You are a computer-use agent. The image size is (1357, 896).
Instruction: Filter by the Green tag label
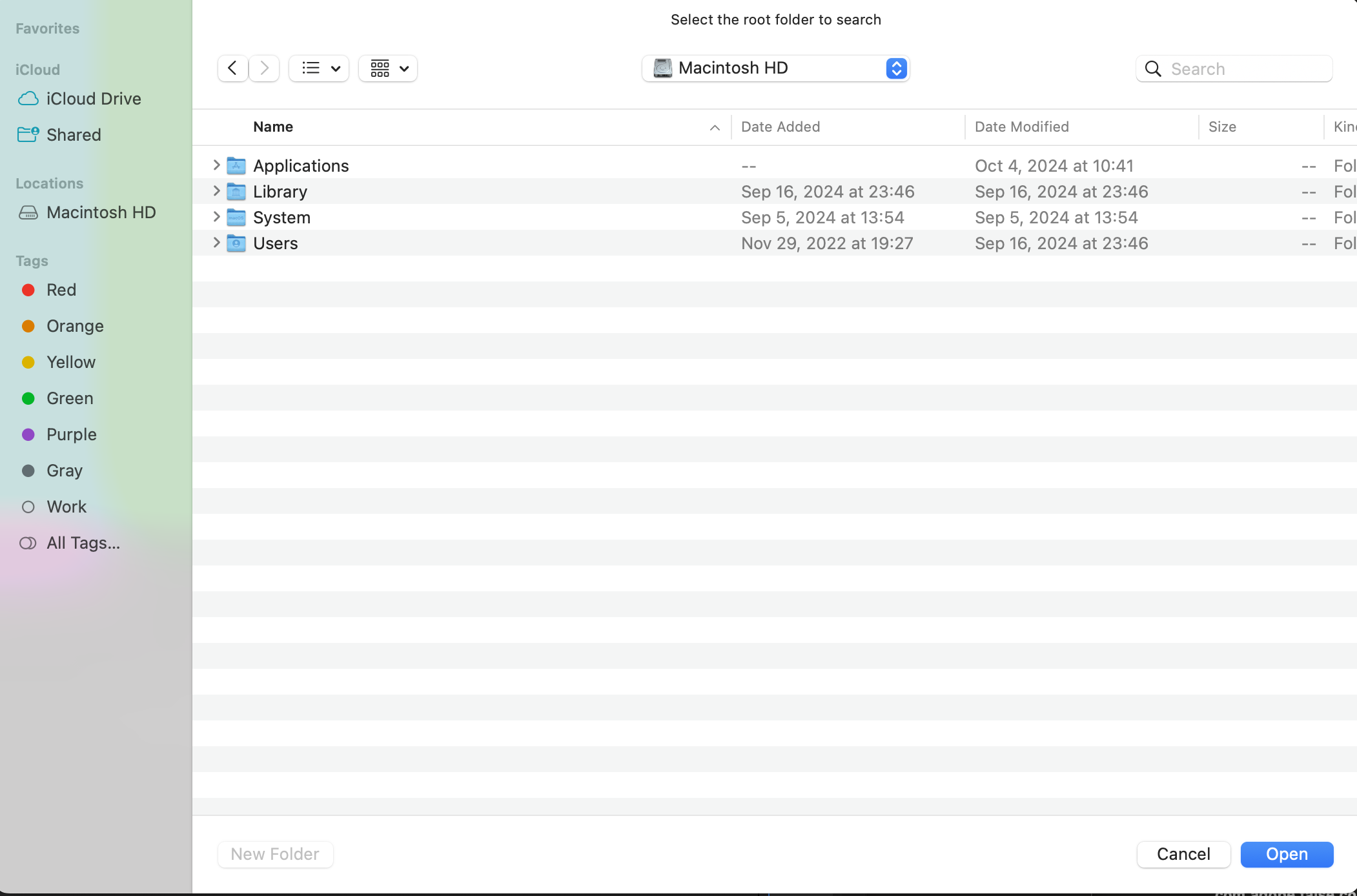pyautogui.click(x=70, y=398)
